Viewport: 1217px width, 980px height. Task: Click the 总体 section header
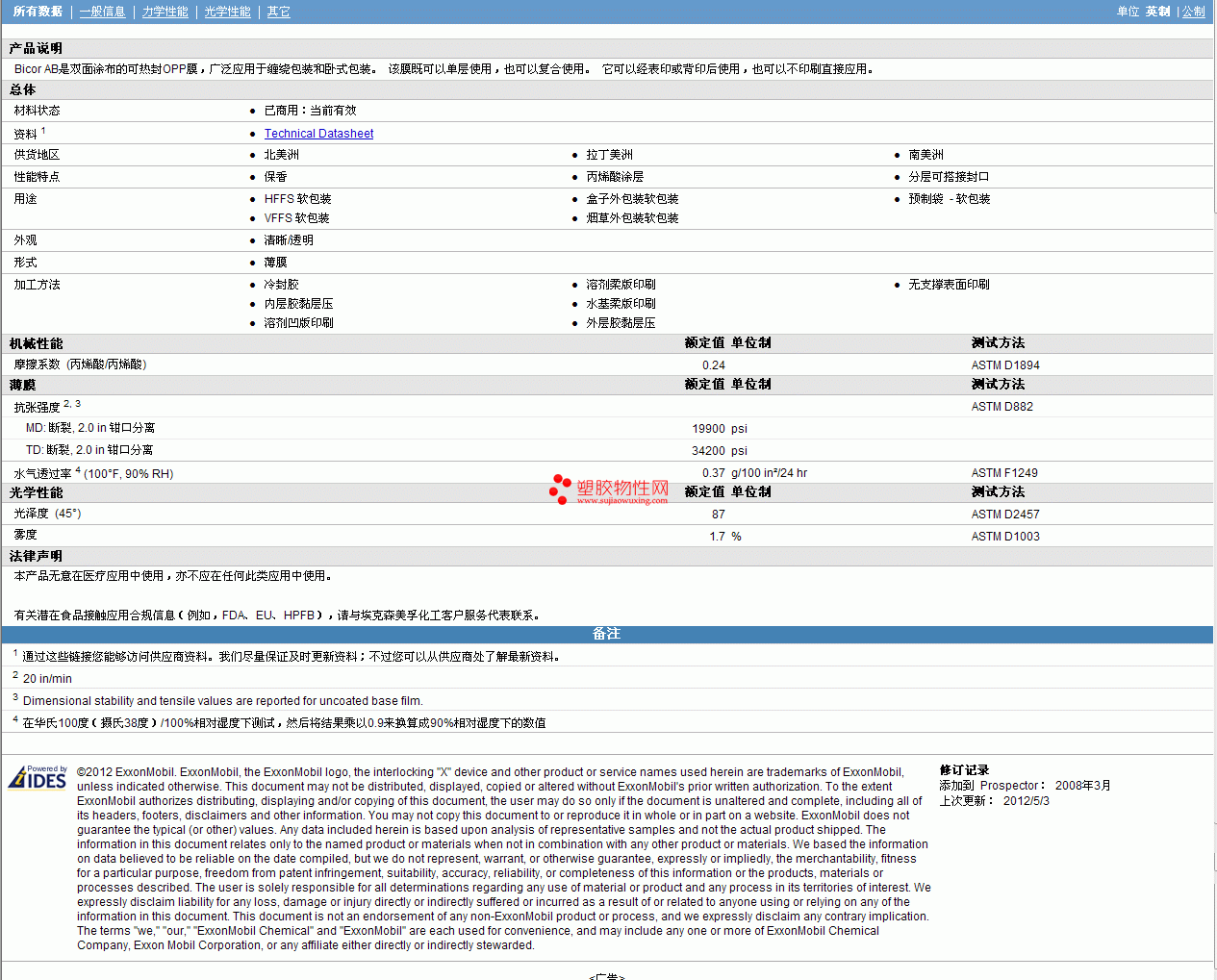point(23,89)
